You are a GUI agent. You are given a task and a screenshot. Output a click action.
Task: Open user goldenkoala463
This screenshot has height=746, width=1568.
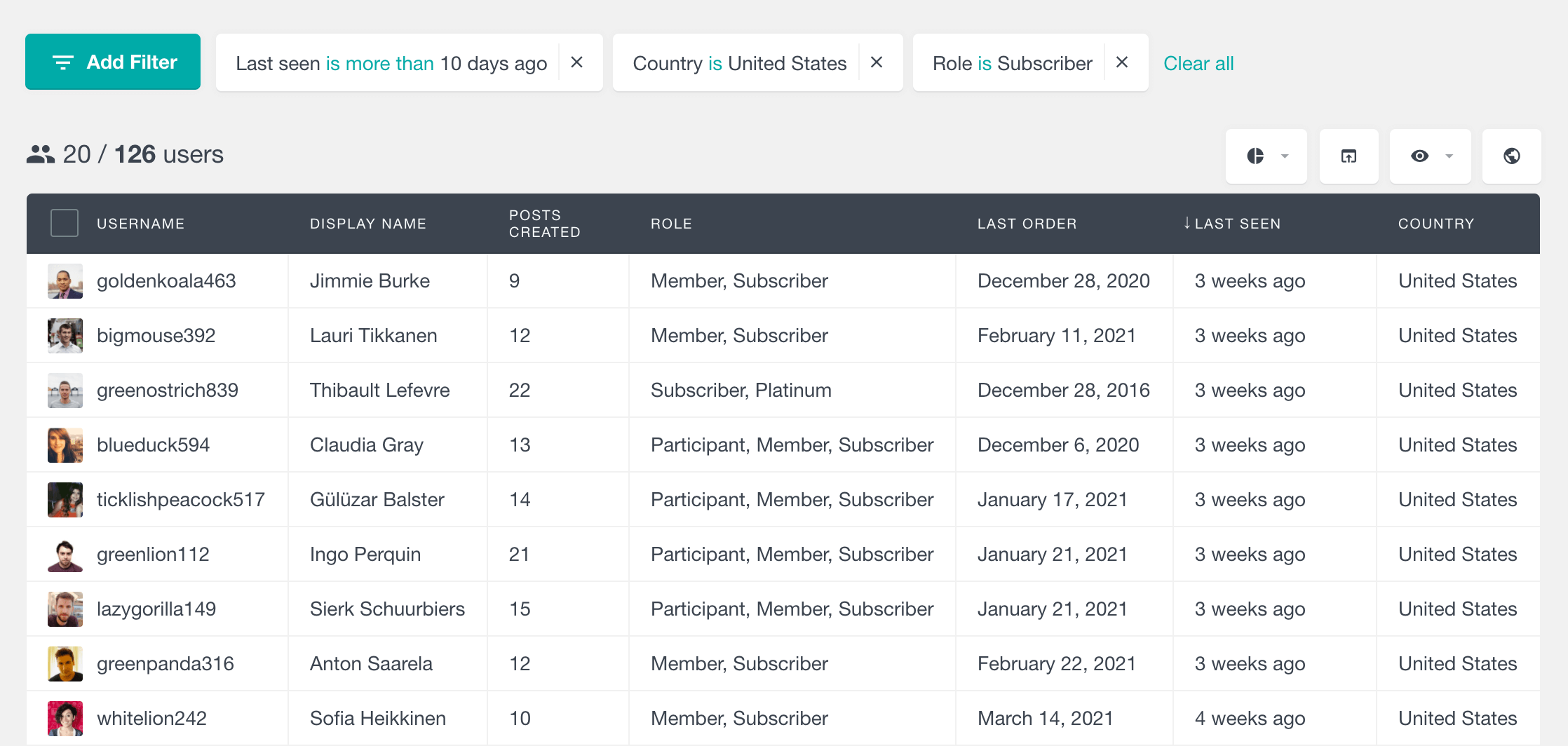166,281
